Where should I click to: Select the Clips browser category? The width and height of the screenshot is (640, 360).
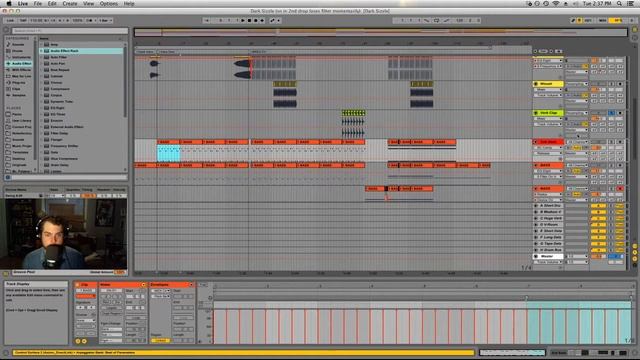18,89
